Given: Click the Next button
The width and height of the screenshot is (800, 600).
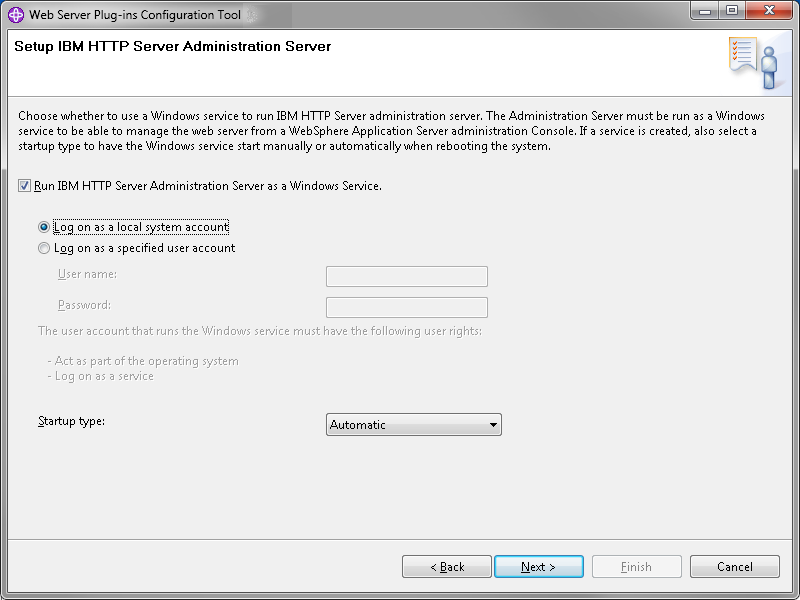Looking at the screenshot, I should pyautogui.click(x=539, y=566).
